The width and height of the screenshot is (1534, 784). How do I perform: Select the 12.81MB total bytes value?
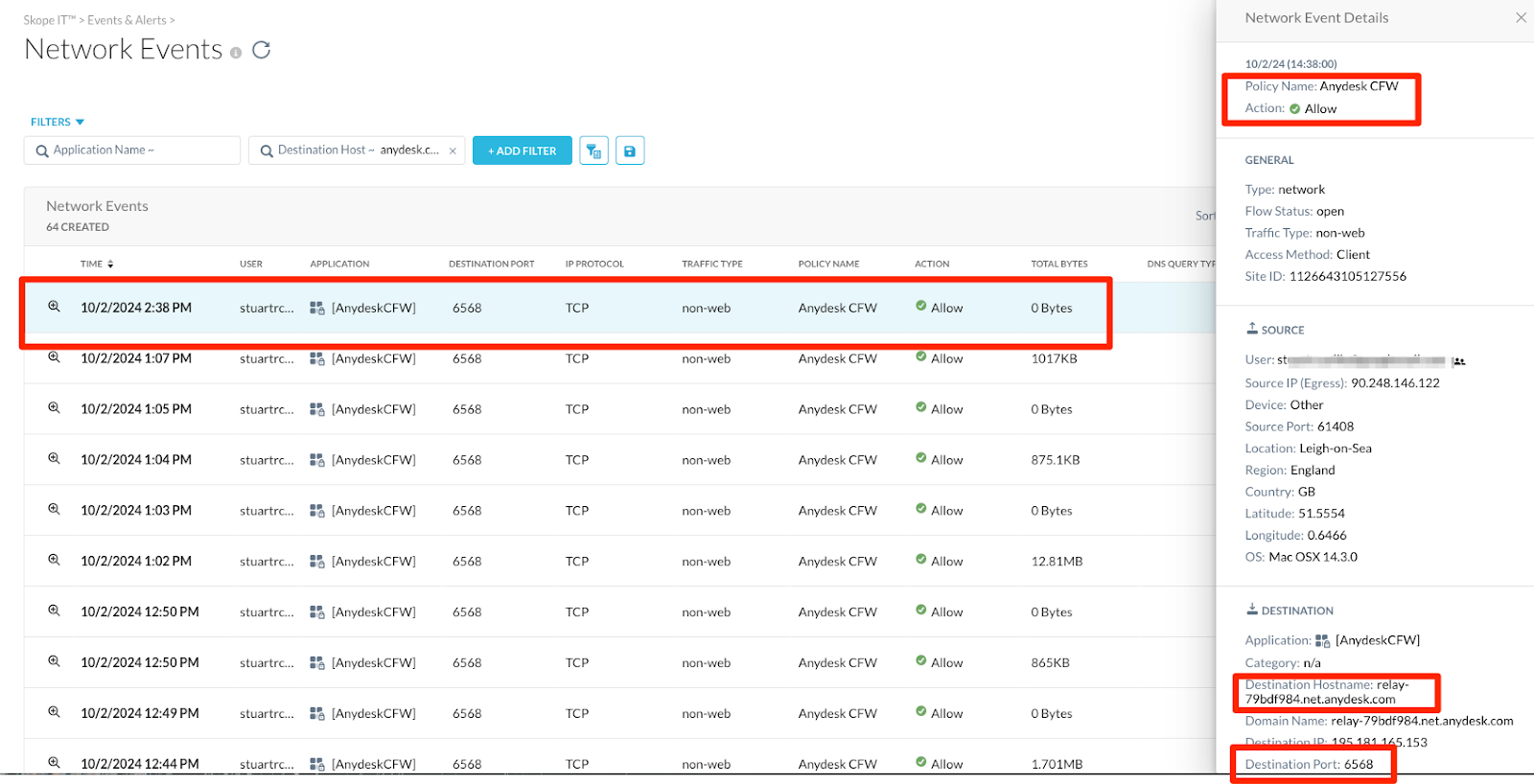click(x=1057, y=562)
